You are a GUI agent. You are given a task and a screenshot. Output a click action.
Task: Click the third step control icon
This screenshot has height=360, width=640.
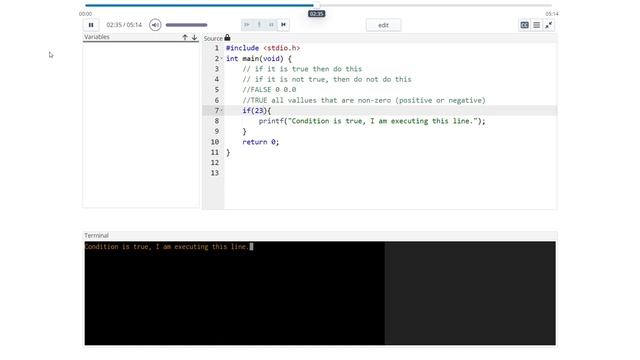click(271, 24)
